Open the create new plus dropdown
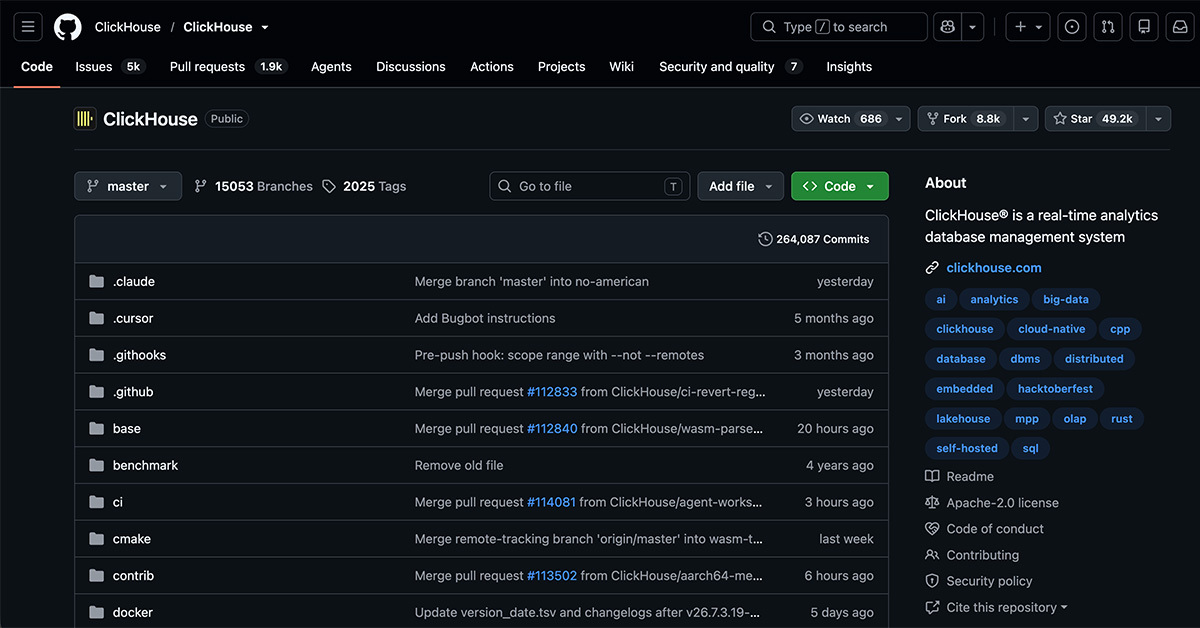Image resolution: width=1200 pixels, height=628 pixels. coord(1028,27)
